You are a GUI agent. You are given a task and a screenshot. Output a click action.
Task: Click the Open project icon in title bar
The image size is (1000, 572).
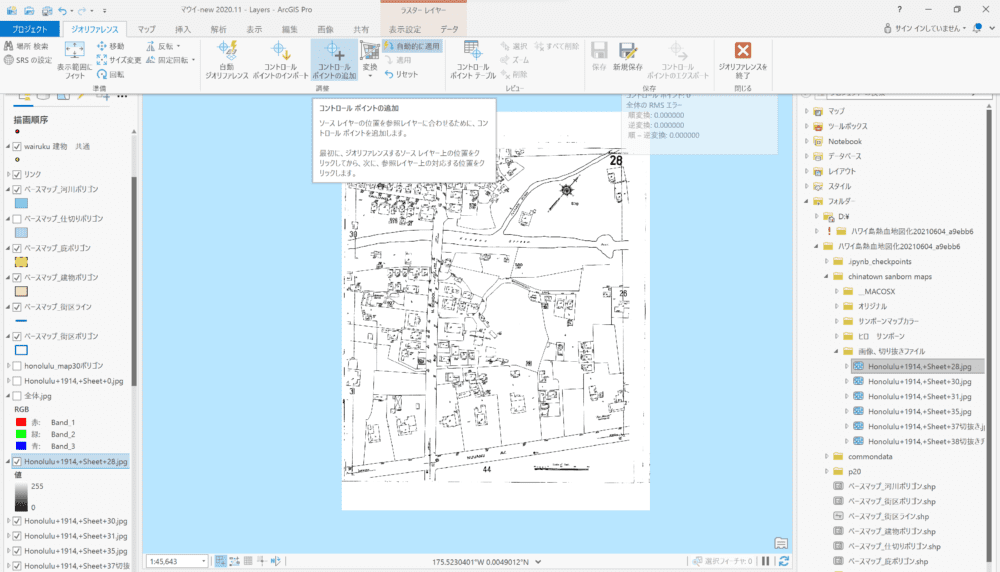(x=29, y=10)
